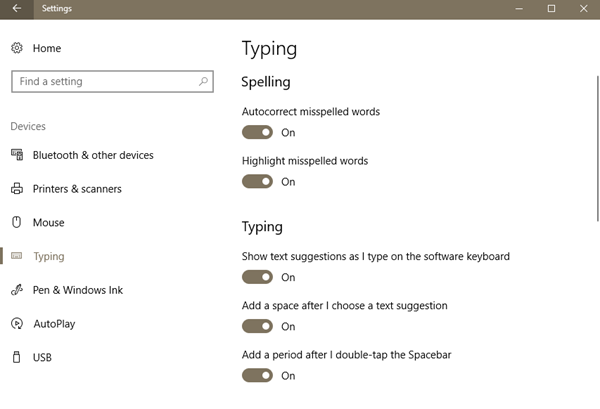
Task: Select the Mouse settings page
Action: 49,222
